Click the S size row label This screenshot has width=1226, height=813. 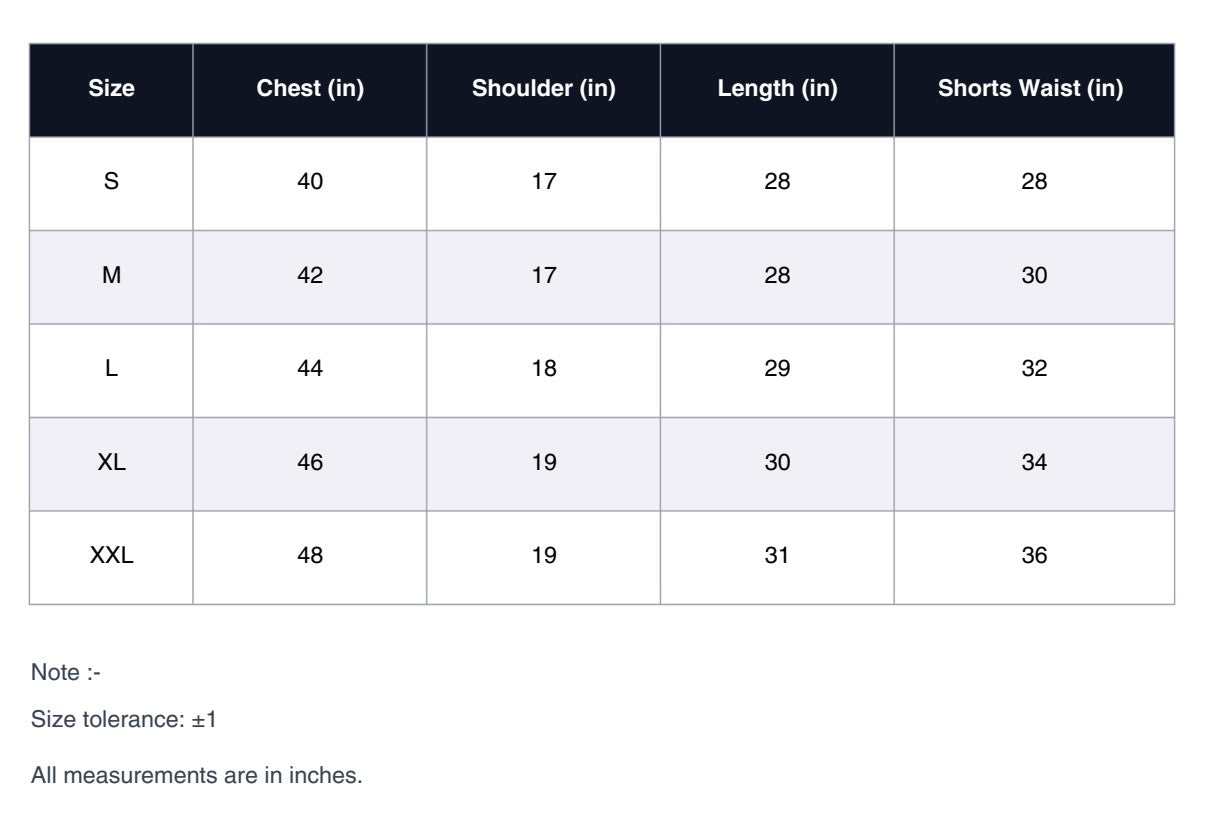point(111,182)
